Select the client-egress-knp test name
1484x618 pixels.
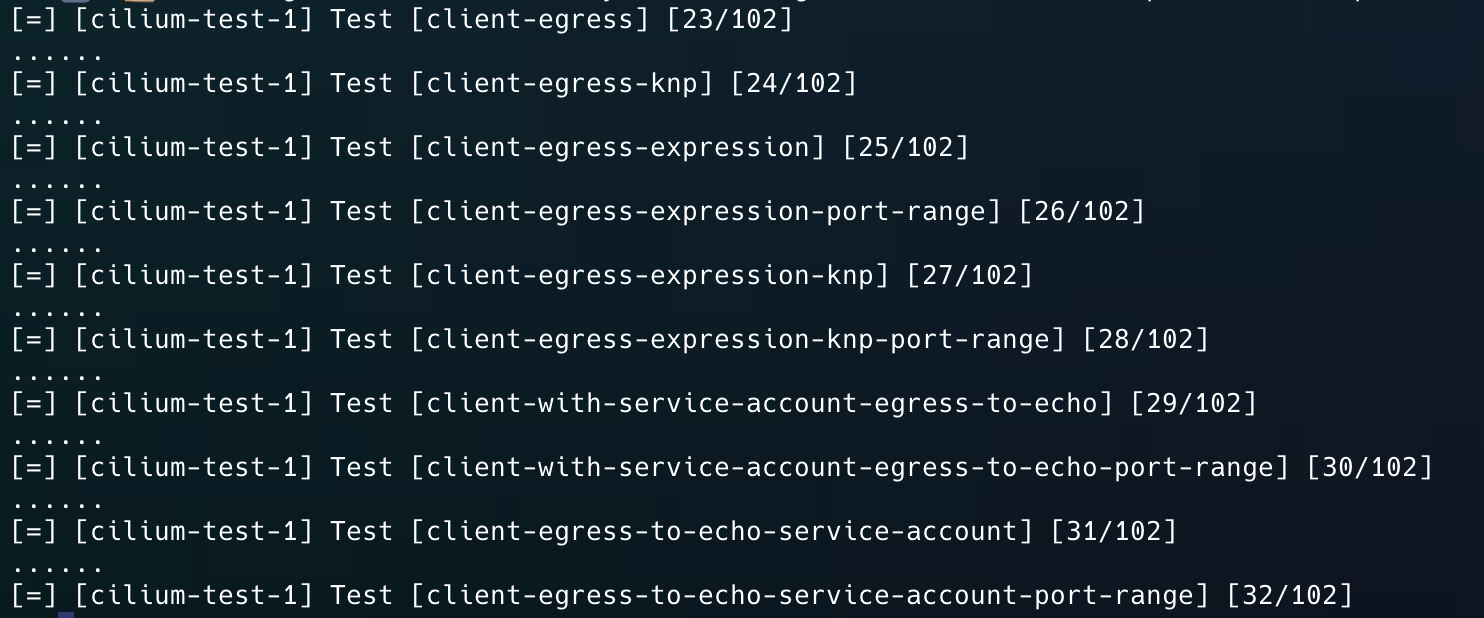(562, 83)
